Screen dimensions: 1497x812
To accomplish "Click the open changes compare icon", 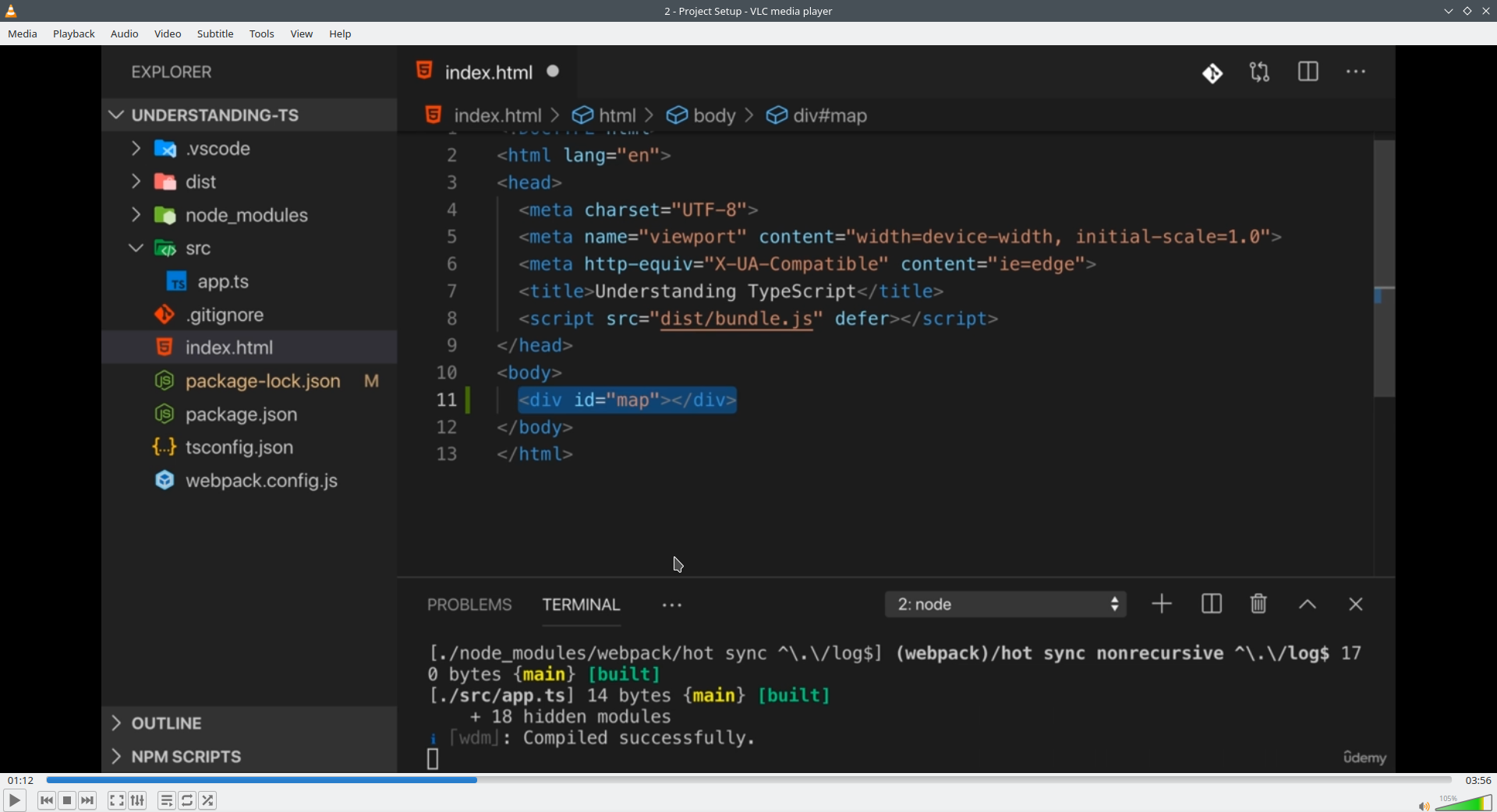I will pos(1260,72).
